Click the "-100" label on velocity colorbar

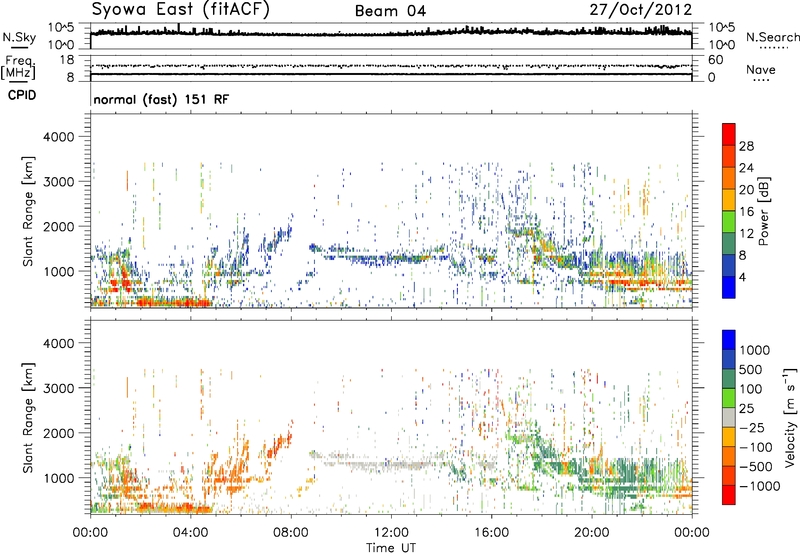(755, 447)
